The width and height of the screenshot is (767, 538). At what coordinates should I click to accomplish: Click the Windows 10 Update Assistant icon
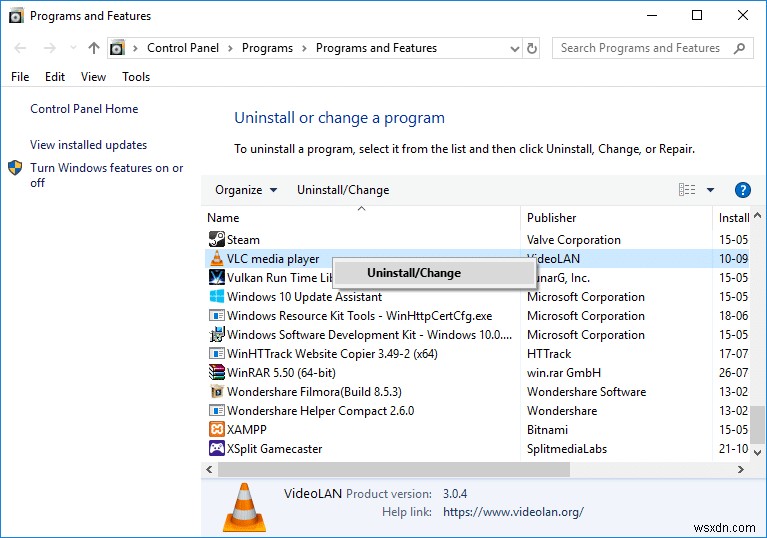216,296
